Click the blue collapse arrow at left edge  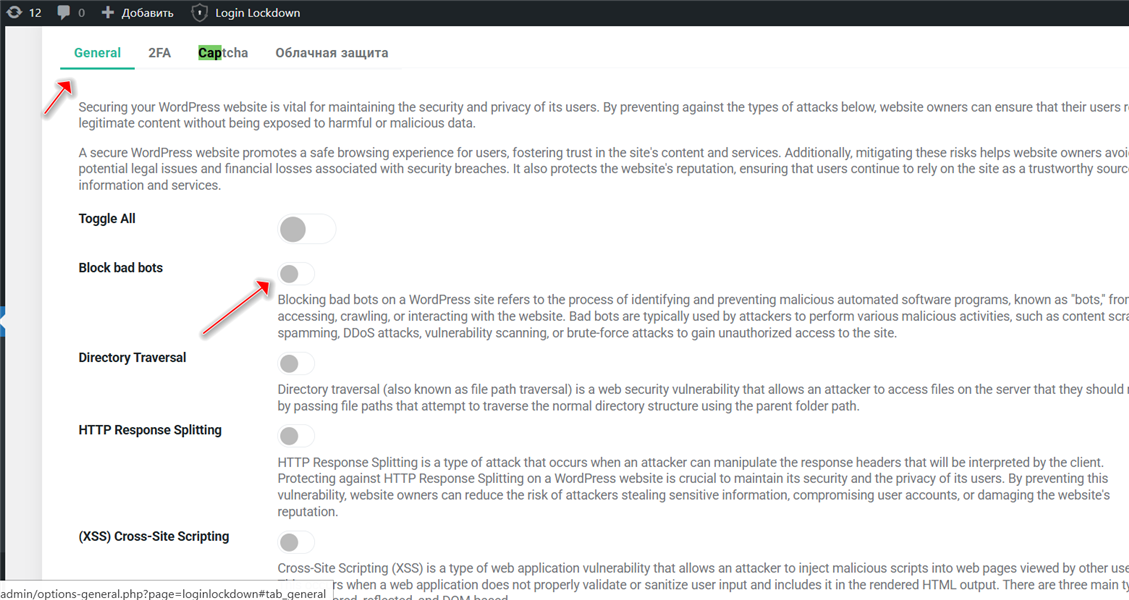[3, 323]
